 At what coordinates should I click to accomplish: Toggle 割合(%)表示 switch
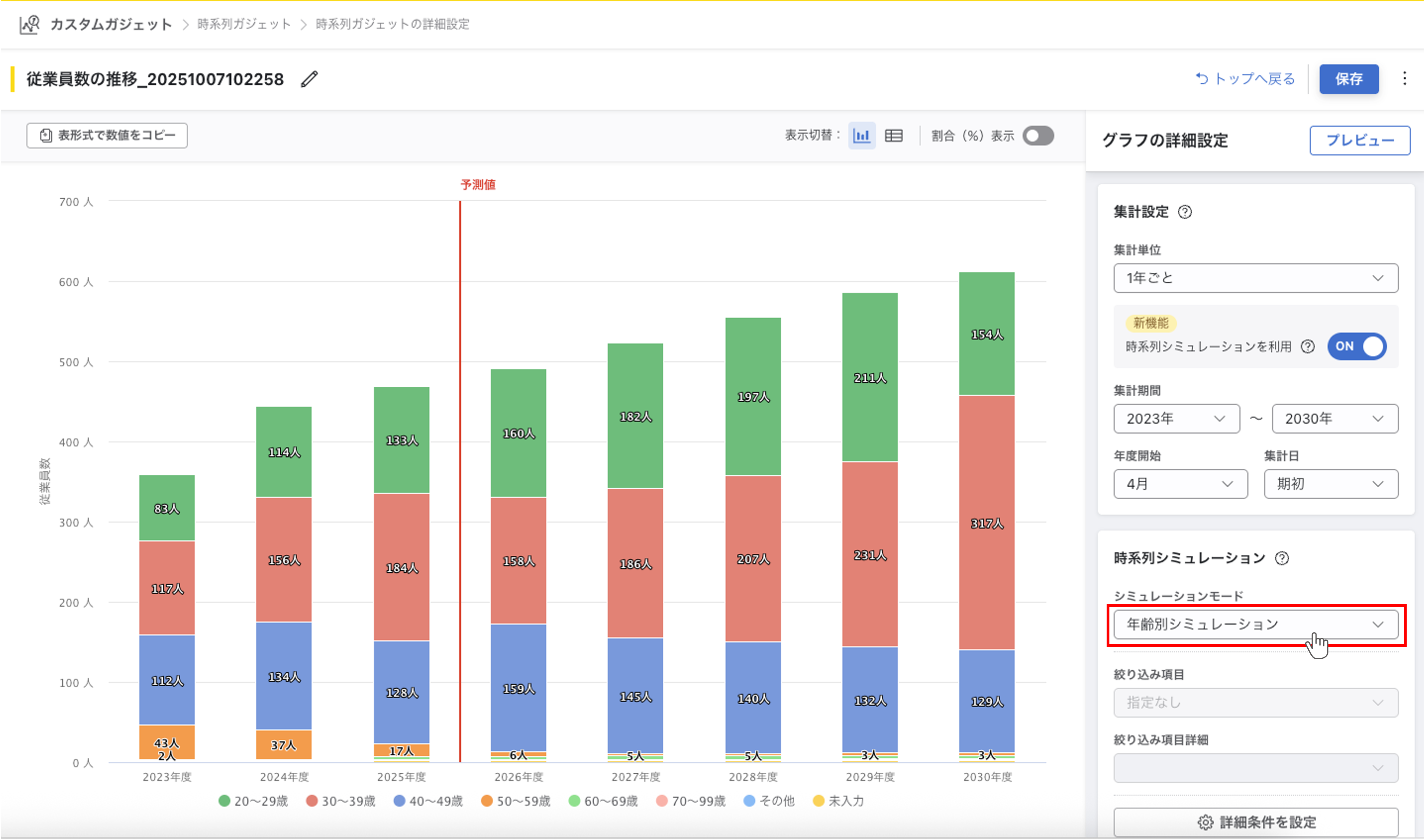(1038, 136)
